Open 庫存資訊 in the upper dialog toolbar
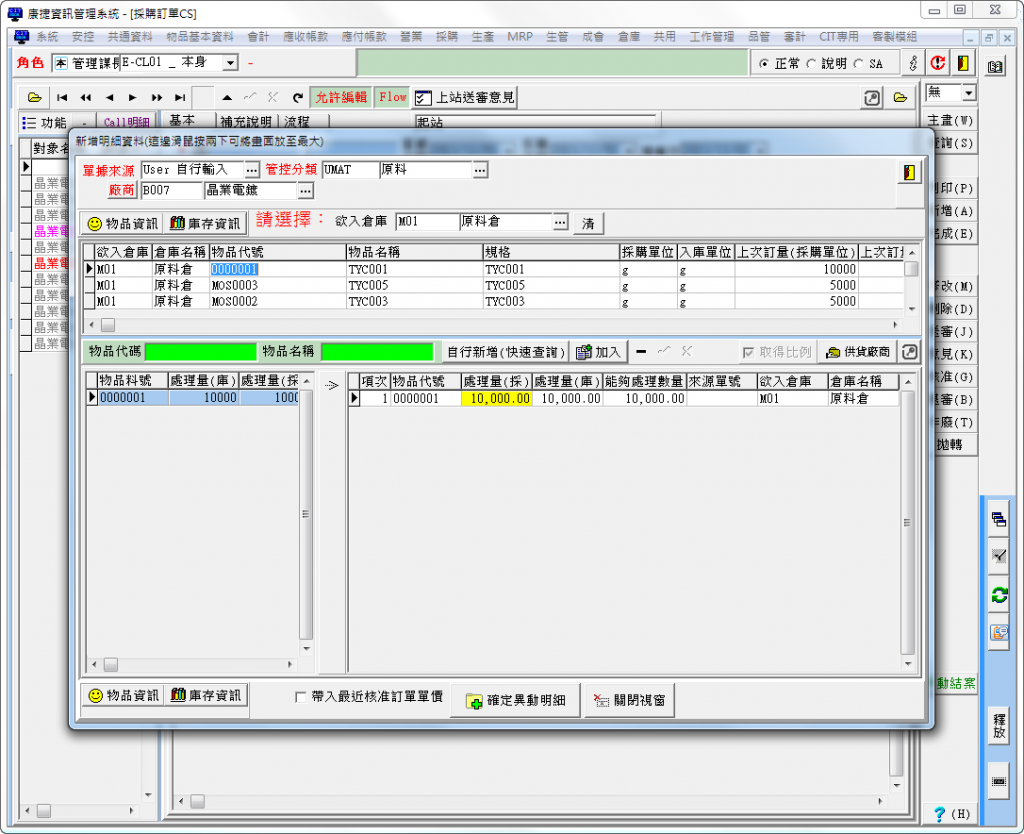 point(205,223)
